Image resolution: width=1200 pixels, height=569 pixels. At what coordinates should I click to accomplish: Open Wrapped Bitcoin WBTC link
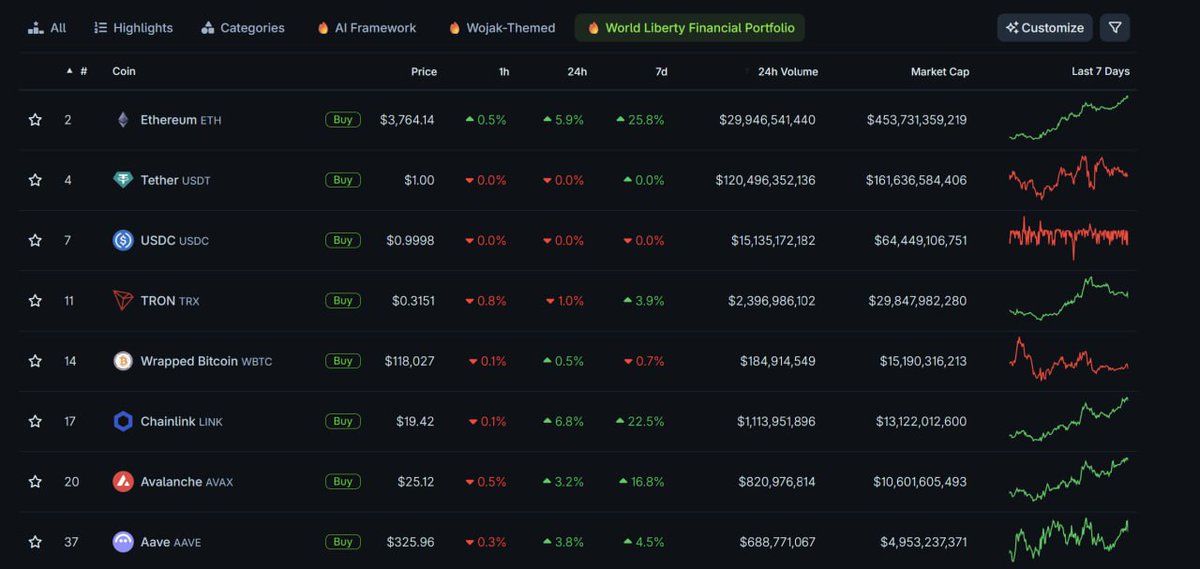(206, 361)
